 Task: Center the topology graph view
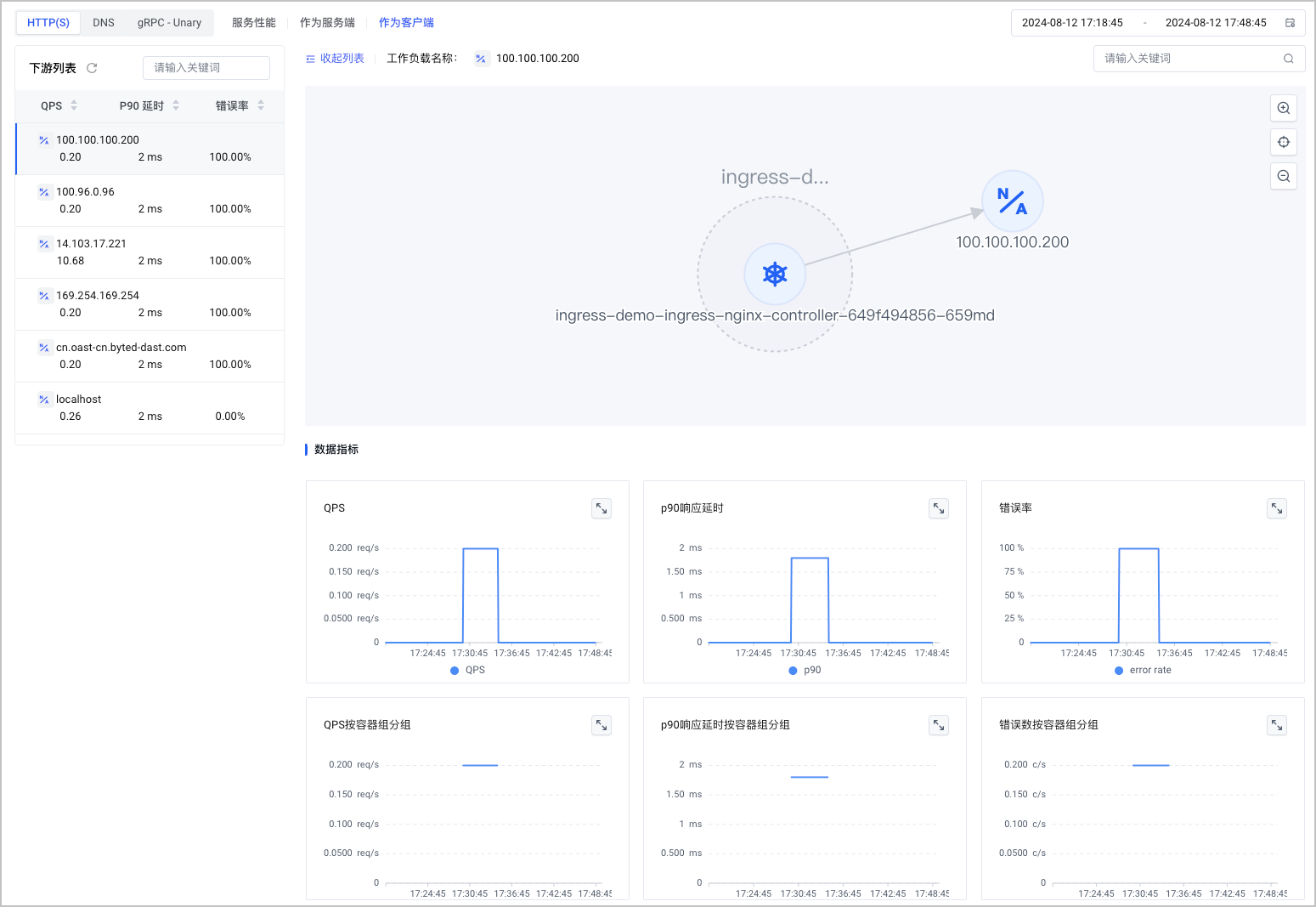[1284, 142]
